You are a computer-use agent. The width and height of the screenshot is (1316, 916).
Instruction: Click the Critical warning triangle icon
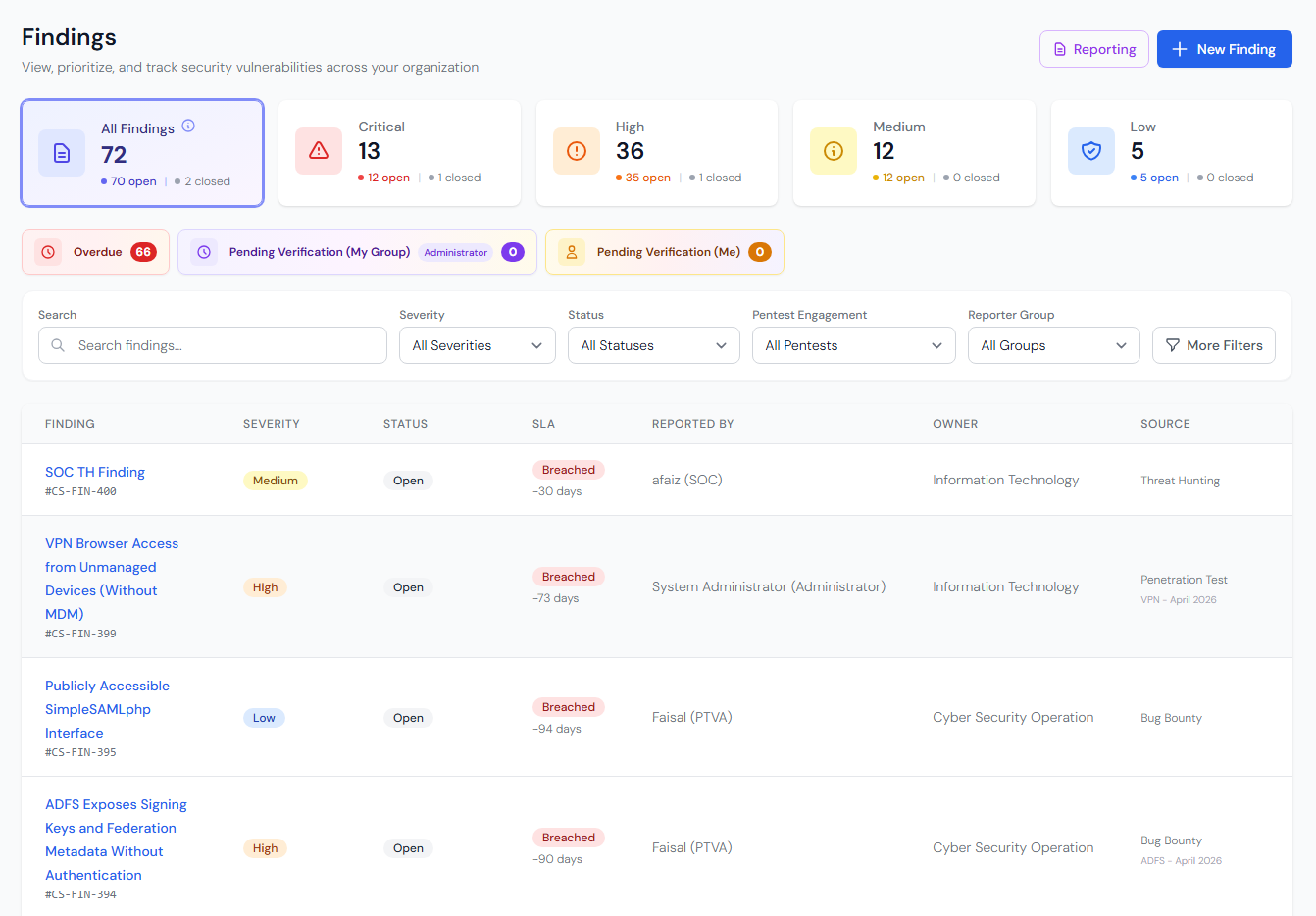[x=319, y=151]
